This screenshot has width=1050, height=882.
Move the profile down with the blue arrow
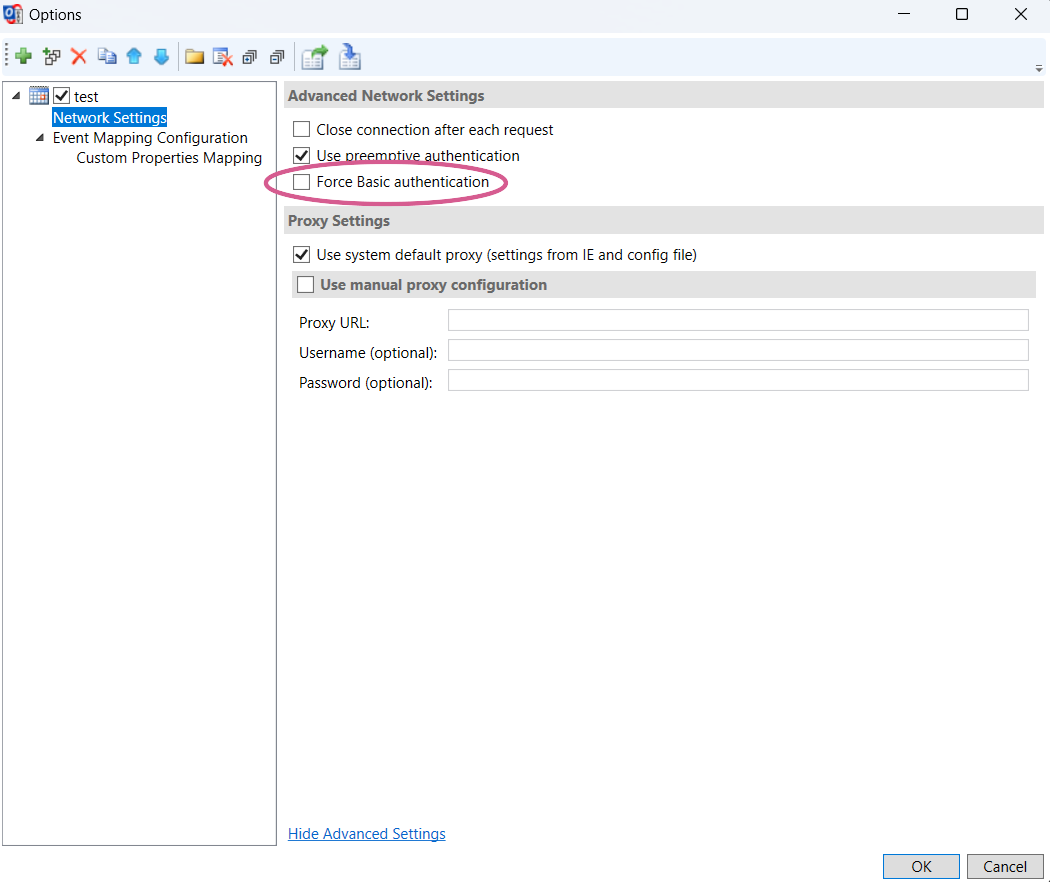pos(161,57)
